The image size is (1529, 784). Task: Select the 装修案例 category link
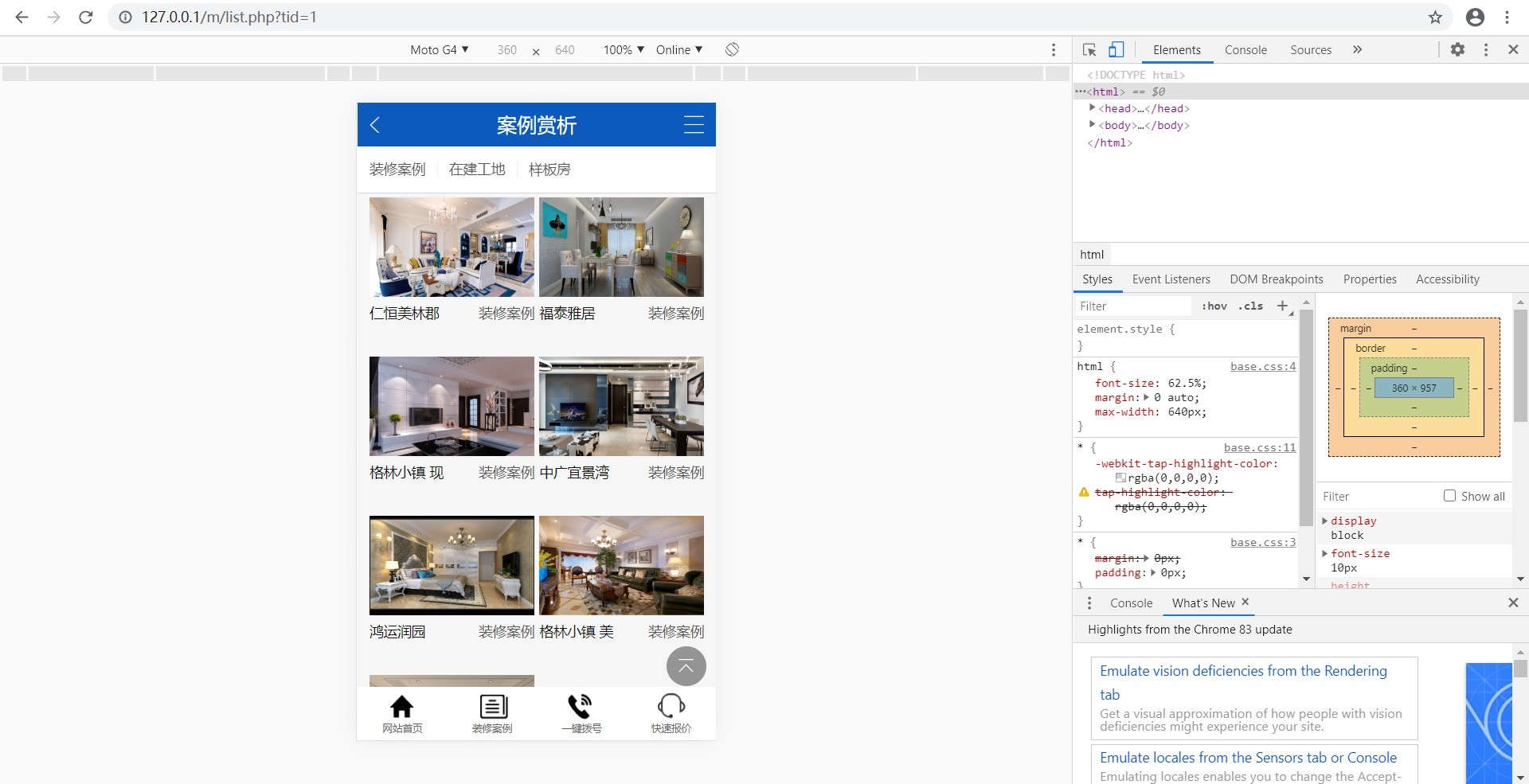397,170
